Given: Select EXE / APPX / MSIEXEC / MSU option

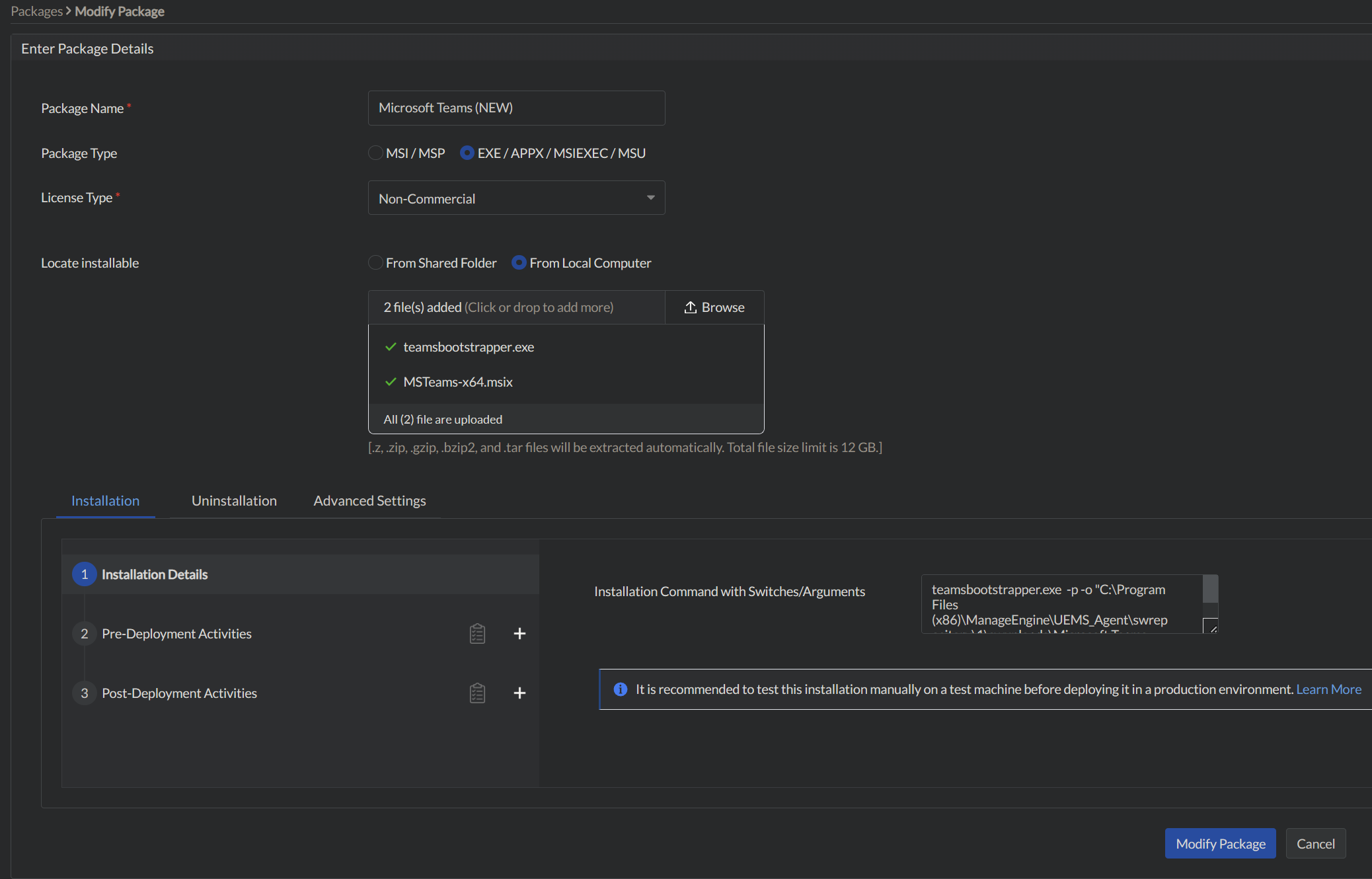Looking at the screenshot, I should (467, 153).
